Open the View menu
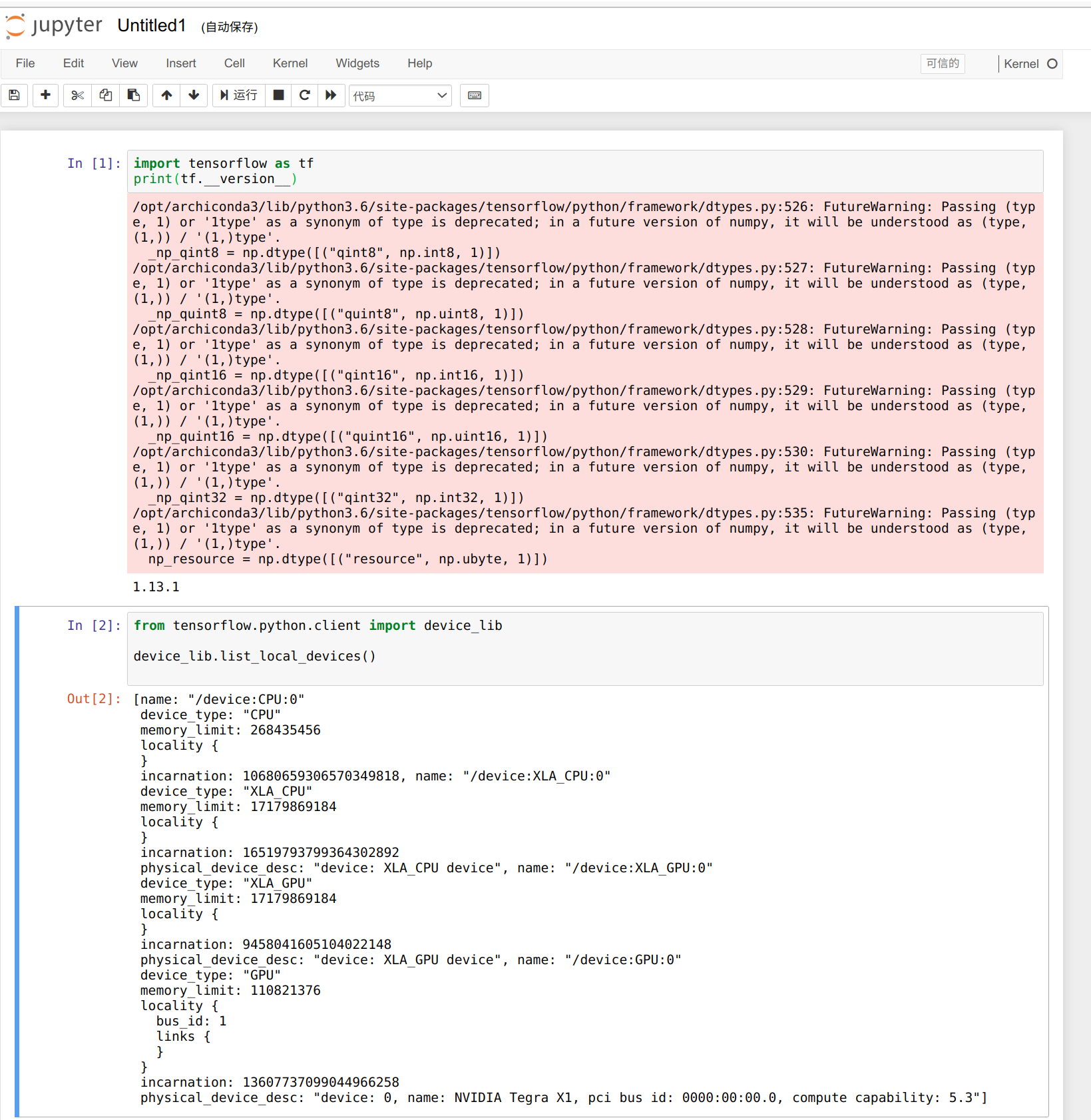The width and height of the screenshot is (1091, 1120). click(x=124, y=63)
